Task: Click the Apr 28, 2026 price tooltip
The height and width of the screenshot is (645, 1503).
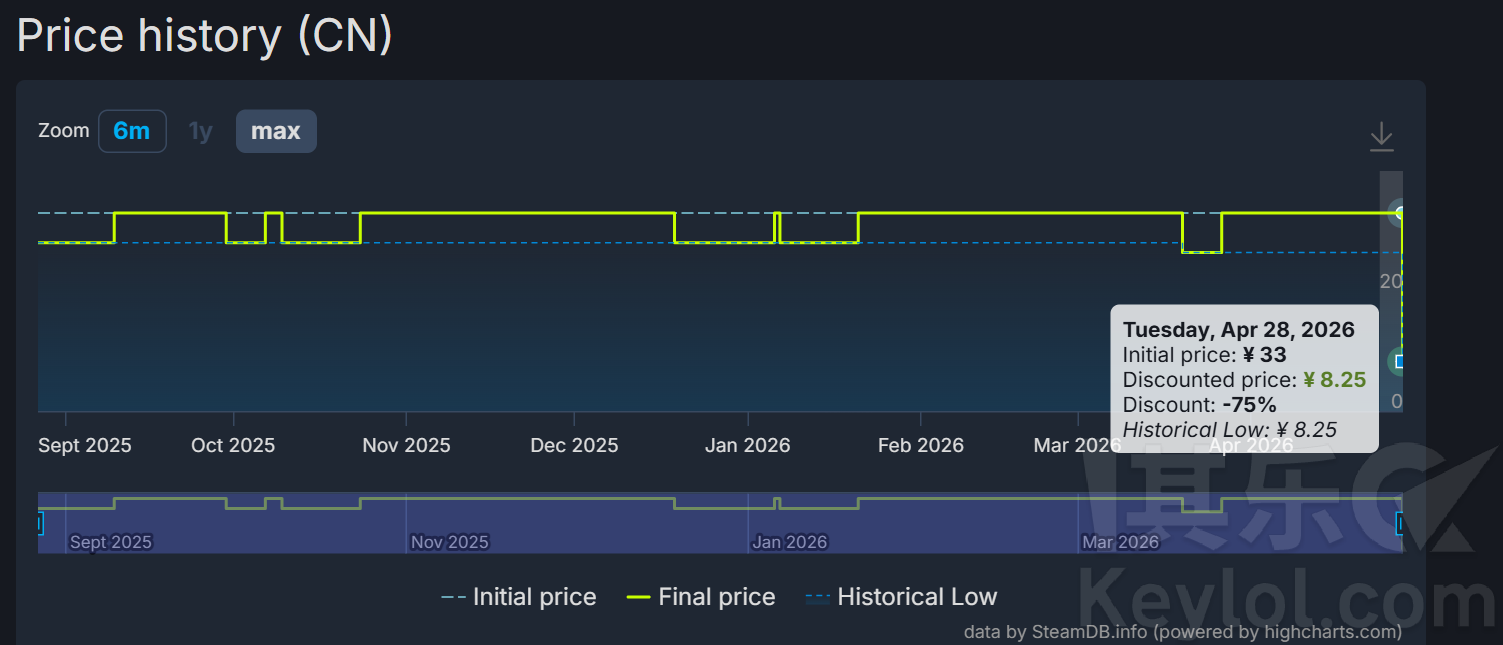Action: (x=1244, y=379)
